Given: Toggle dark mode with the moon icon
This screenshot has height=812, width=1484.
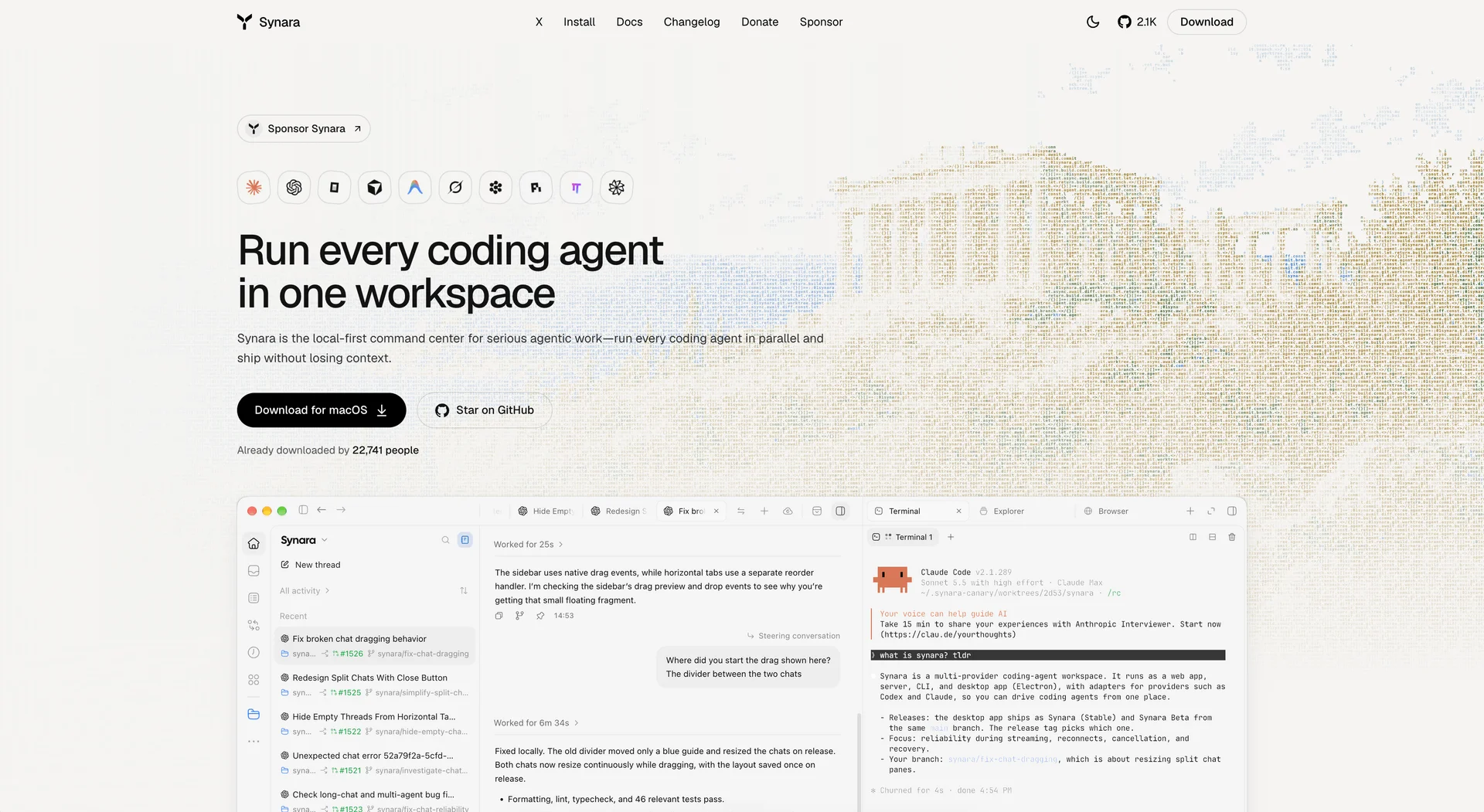Looking at the screenshot, I should (1092, 22).
